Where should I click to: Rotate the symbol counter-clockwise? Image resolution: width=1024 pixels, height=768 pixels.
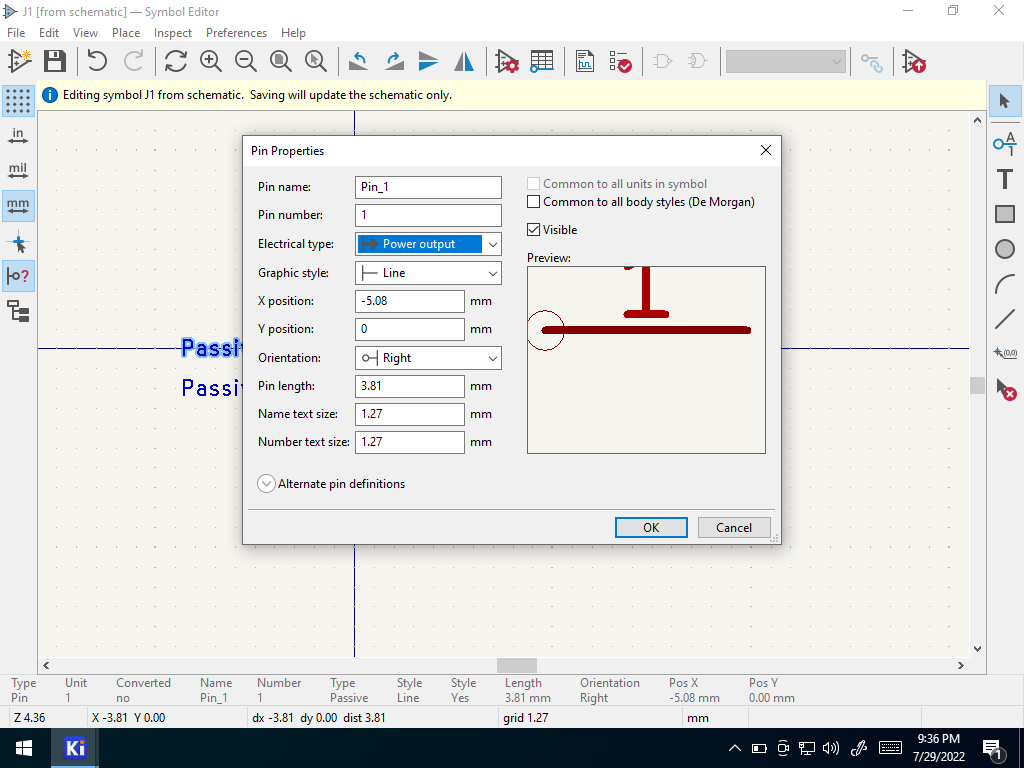[x=359, y=62]
